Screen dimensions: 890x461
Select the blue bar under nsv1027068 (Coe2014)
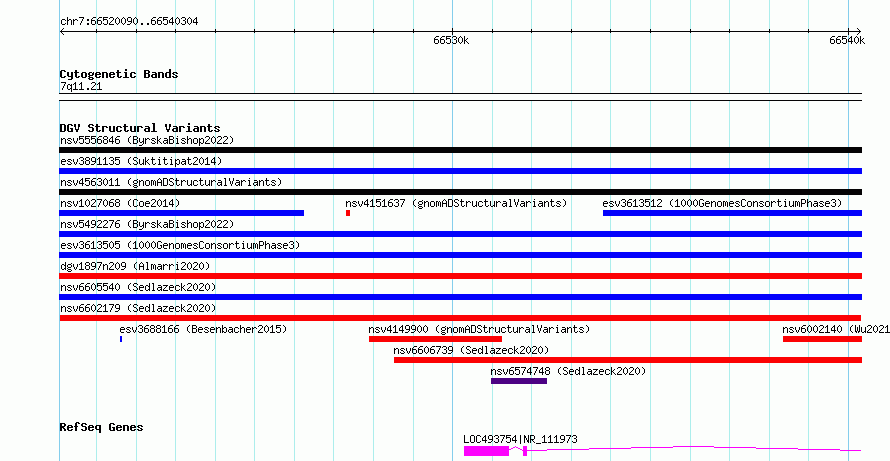click(x=182, y=213)
